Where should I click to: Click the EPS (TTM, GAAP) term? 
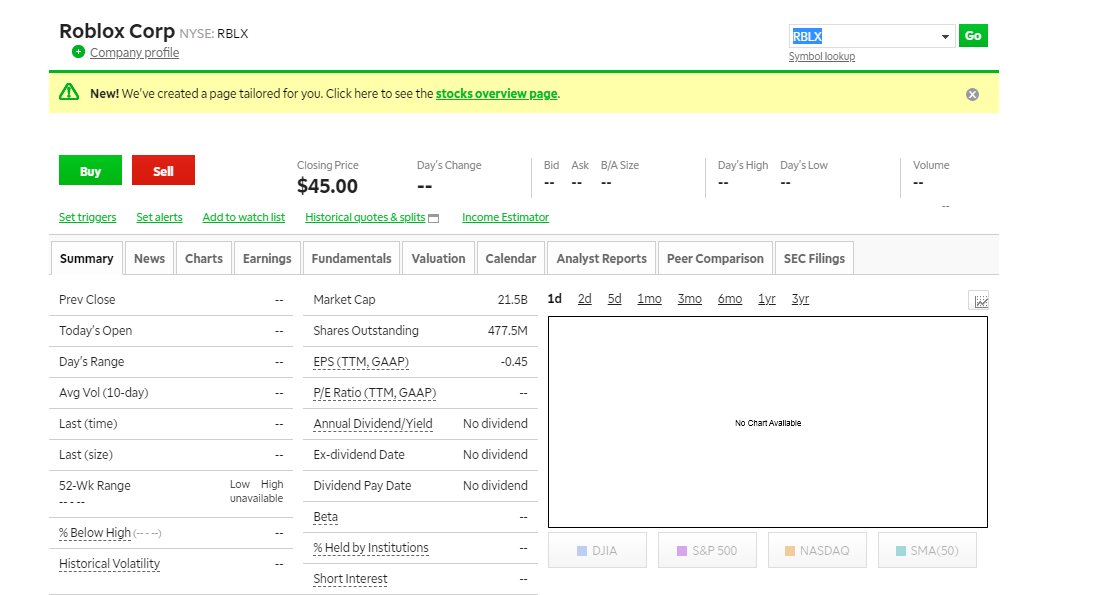click(361, 362)
